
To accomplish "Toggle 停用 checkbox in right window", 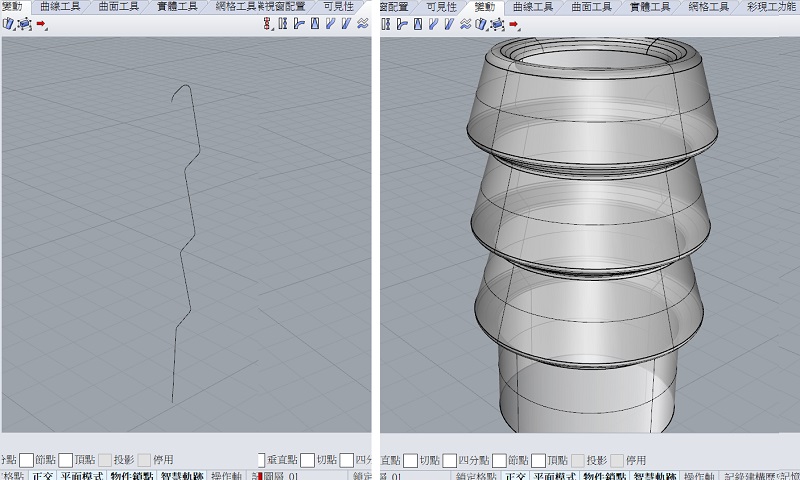I will (x=617, y=461).
